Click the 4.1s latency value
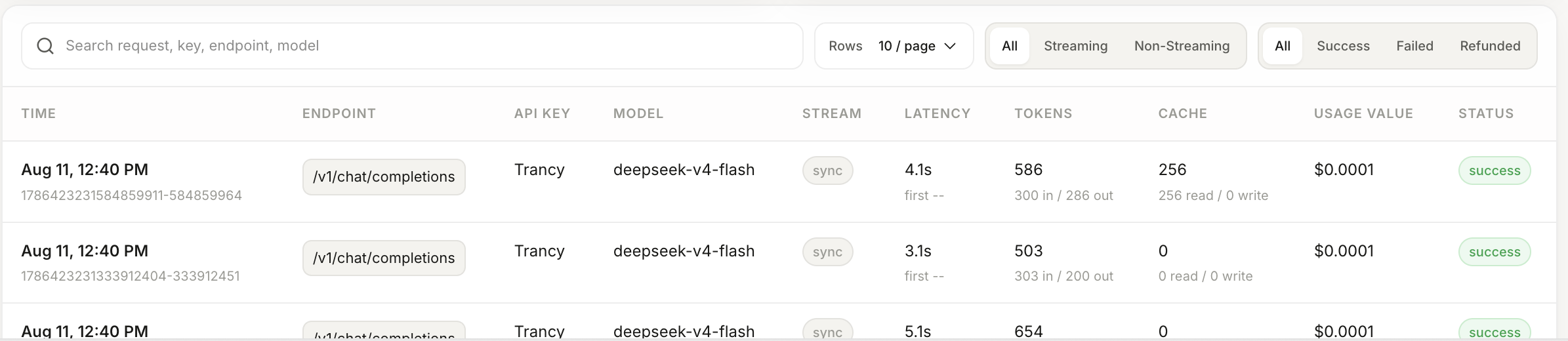Image resolution: width=1568 pixels, height=341 pixels. coord(918,170)
